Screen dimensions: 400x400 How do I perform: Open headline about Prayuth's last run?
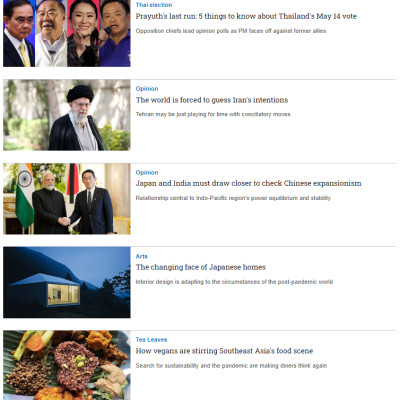tap(246, 16)
